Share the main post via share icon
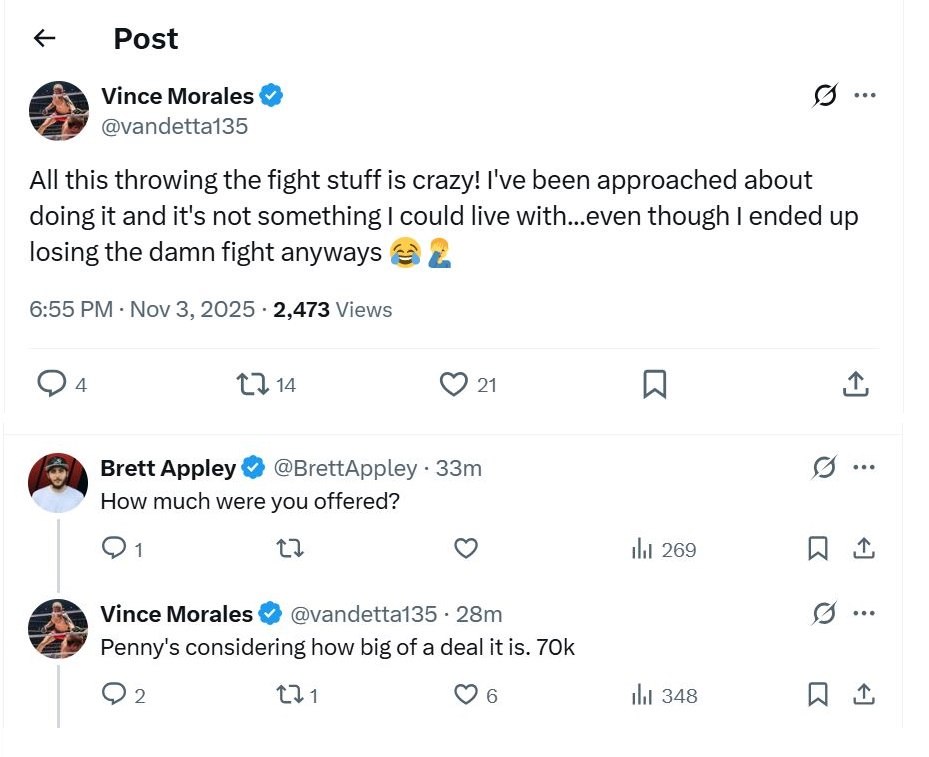929x757 pixels. pyautogui.click(x=855, y=384)
